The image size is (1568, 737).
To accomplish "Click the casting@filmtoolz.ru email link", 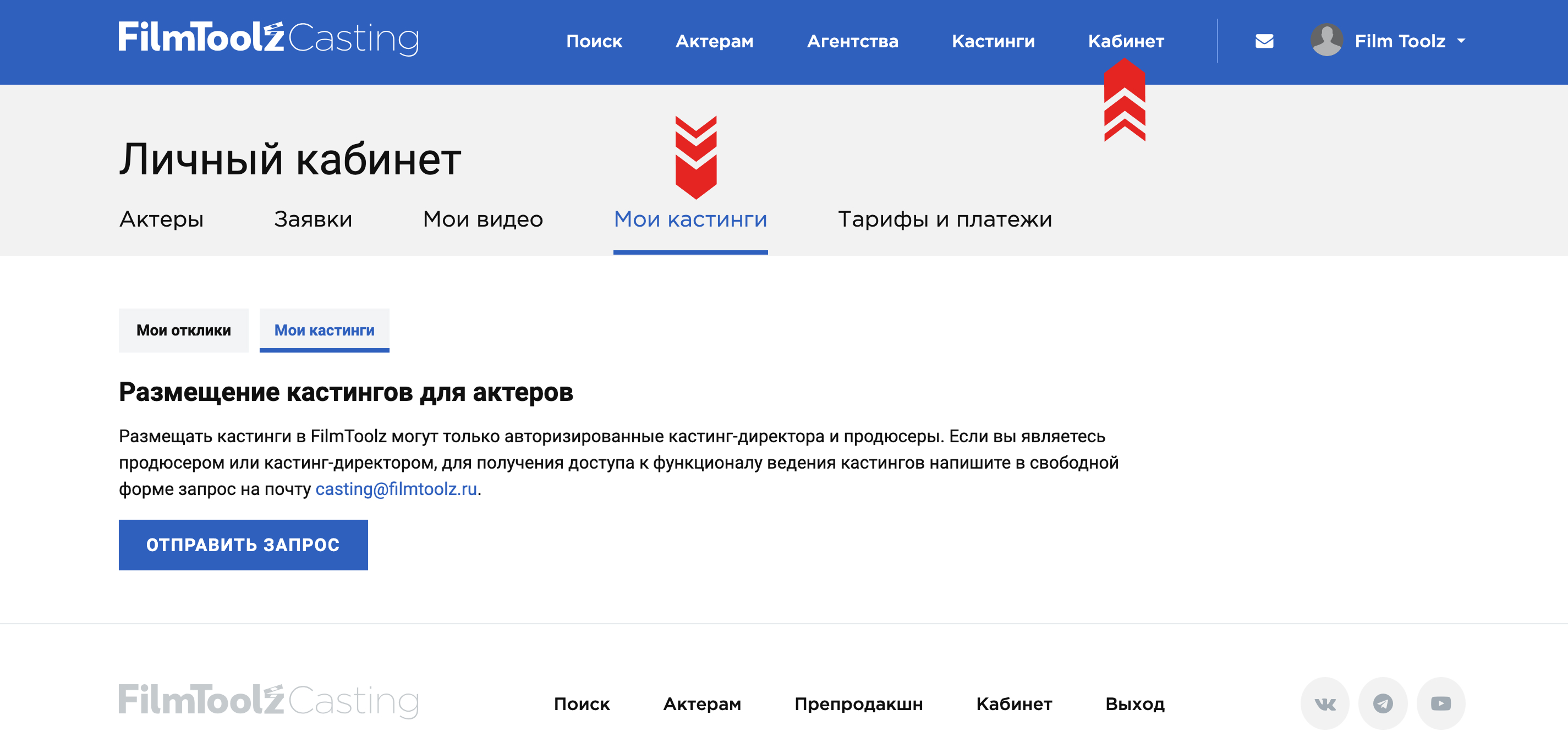I will (396, 490).
